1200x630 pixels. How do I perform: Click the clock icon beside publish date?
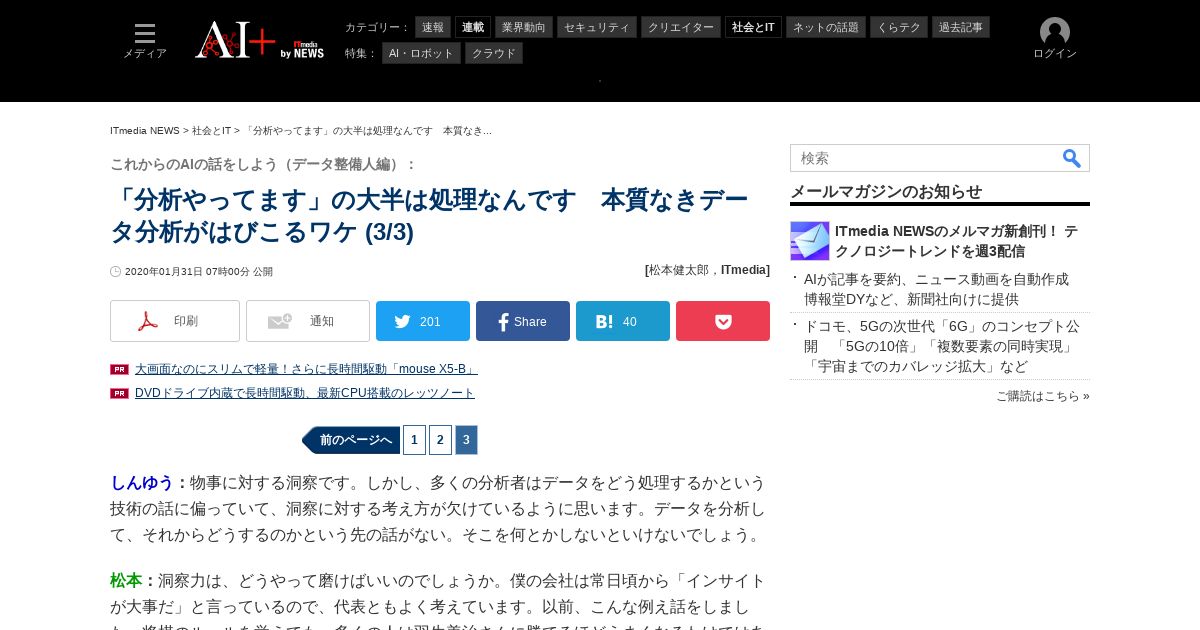tap(115, 272)
